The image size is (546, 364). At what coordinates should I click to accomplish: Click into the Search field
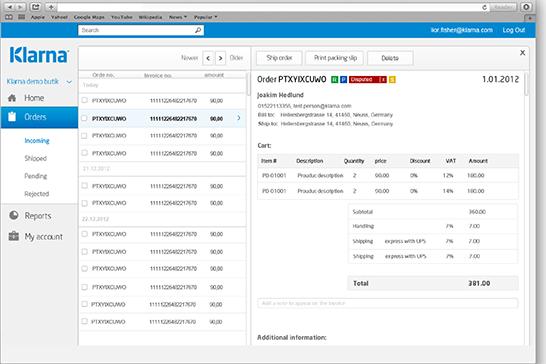pyautogui.click(x=141, y=30)
